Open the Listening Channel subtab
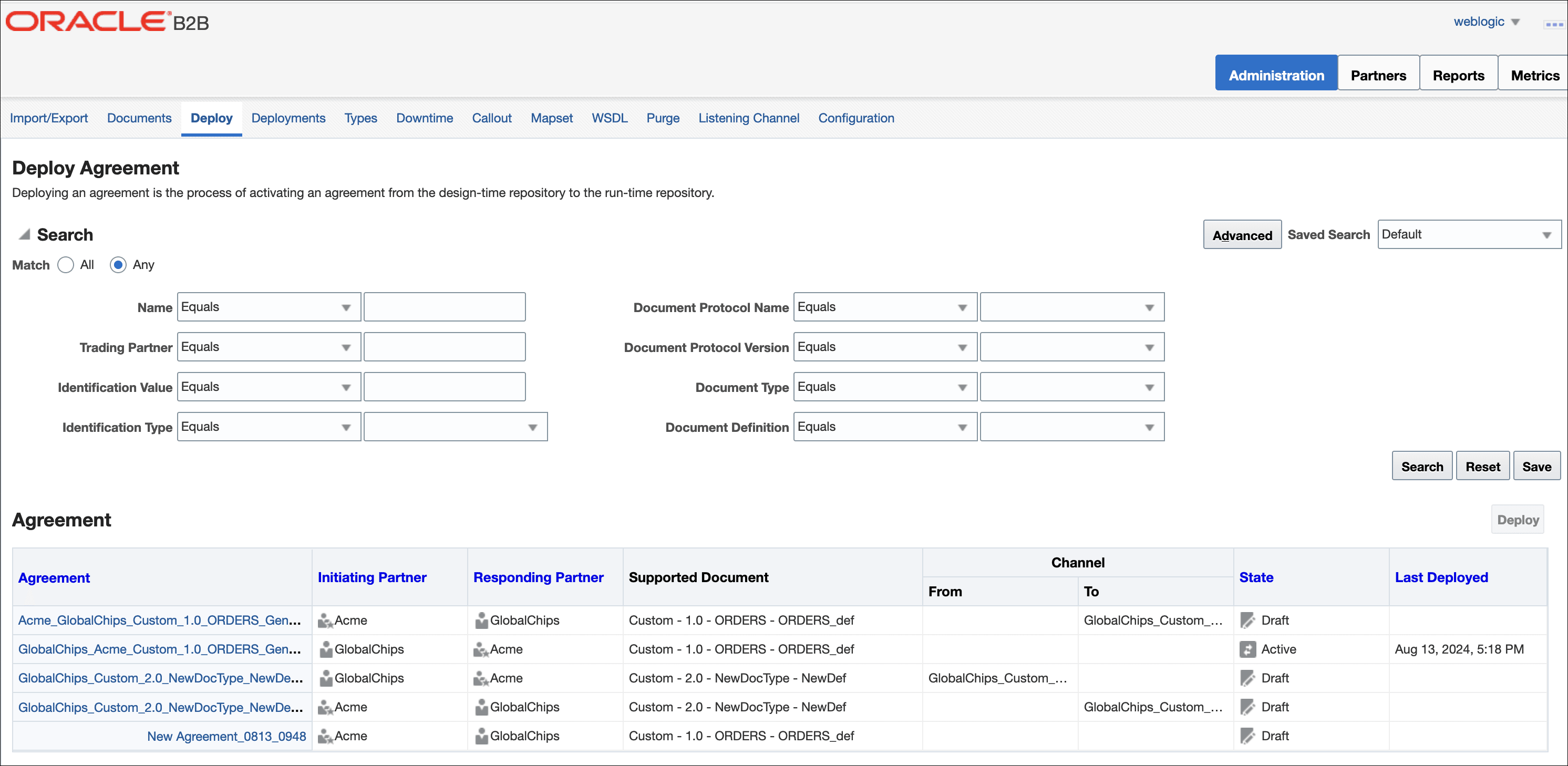The height and width of the screenshot is (766, 1568). [x=749, y=118]
